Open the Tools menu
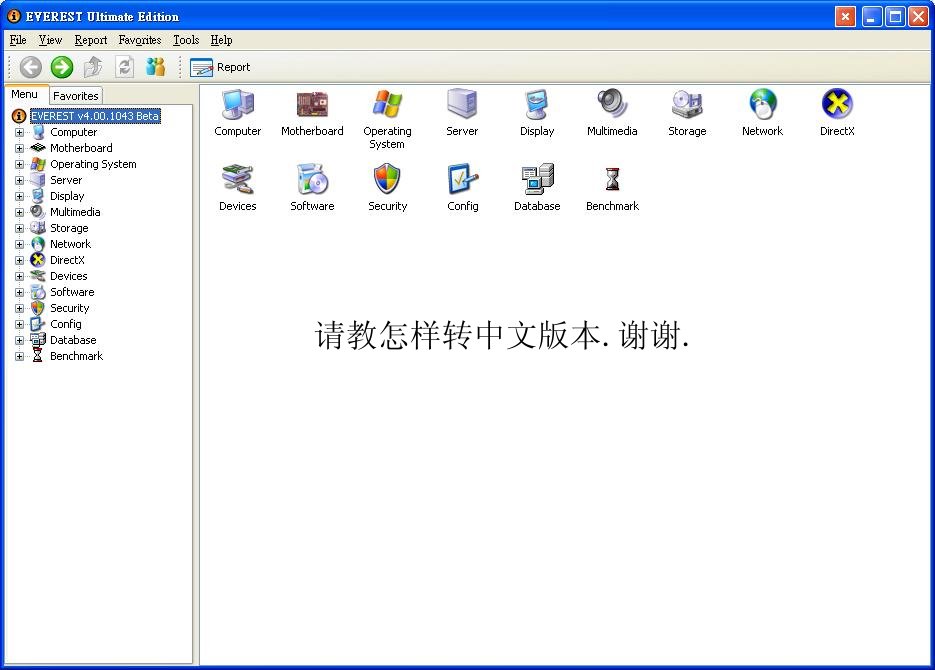 point(186,40)
